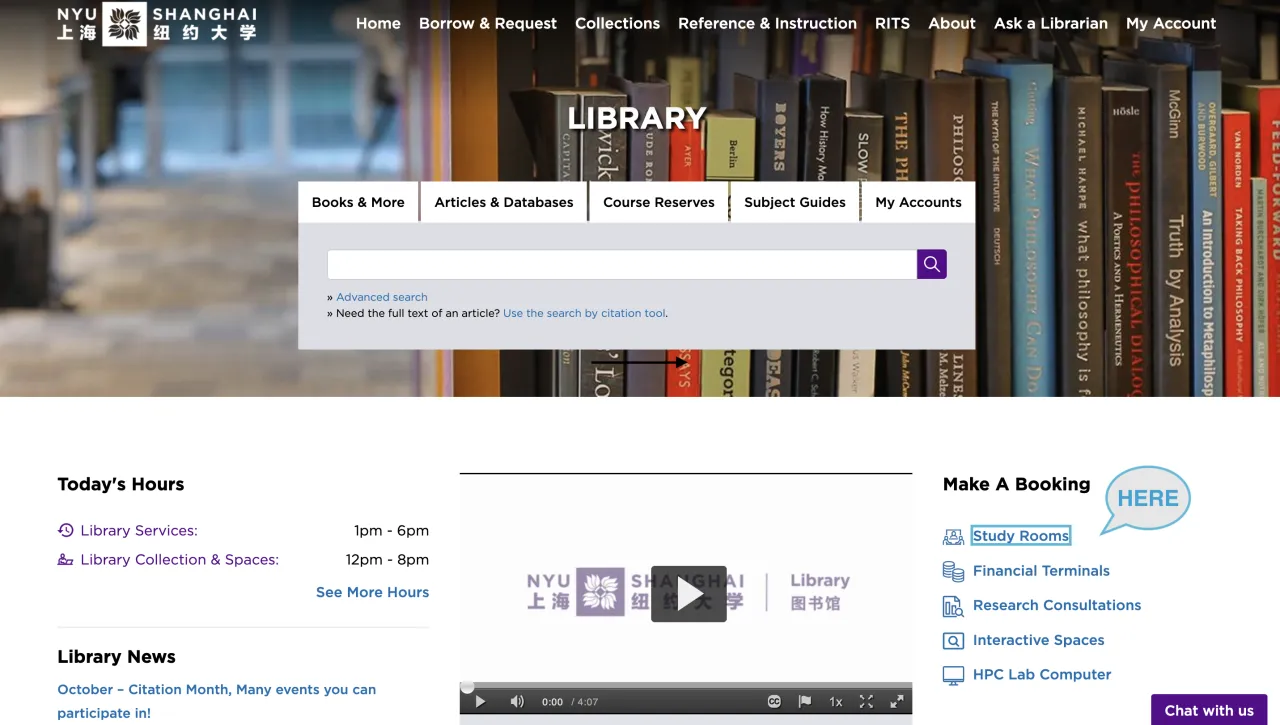Switch to Articles & Databases tab
The width and height of the screenshot is (1280, 725).
click(x=504, y=202)
